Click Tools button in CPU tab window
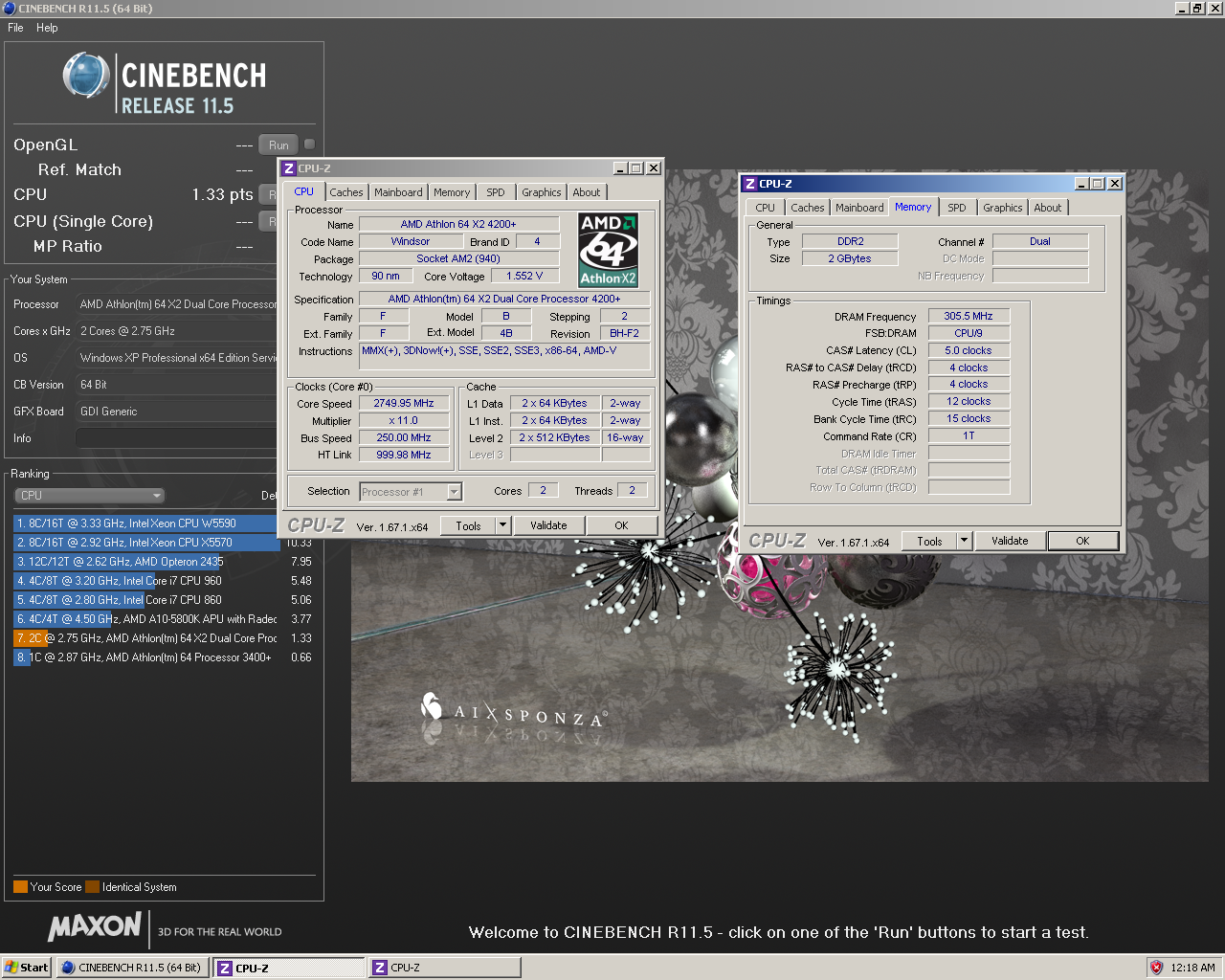This screenshot has height=980, width=1225. [x=468, y=525]
